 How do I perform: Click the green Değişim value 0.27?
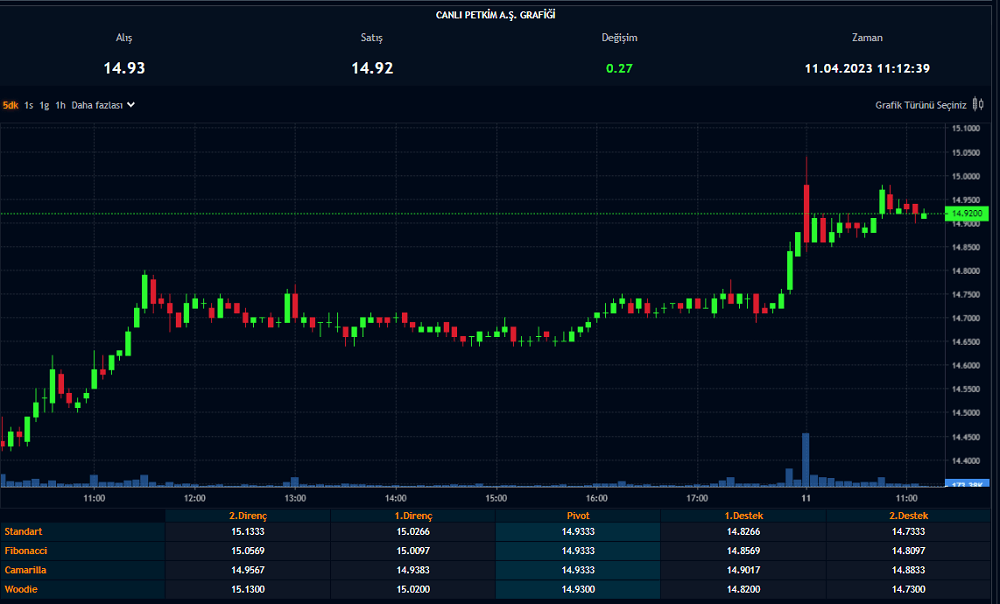click(x=619, y=68)
